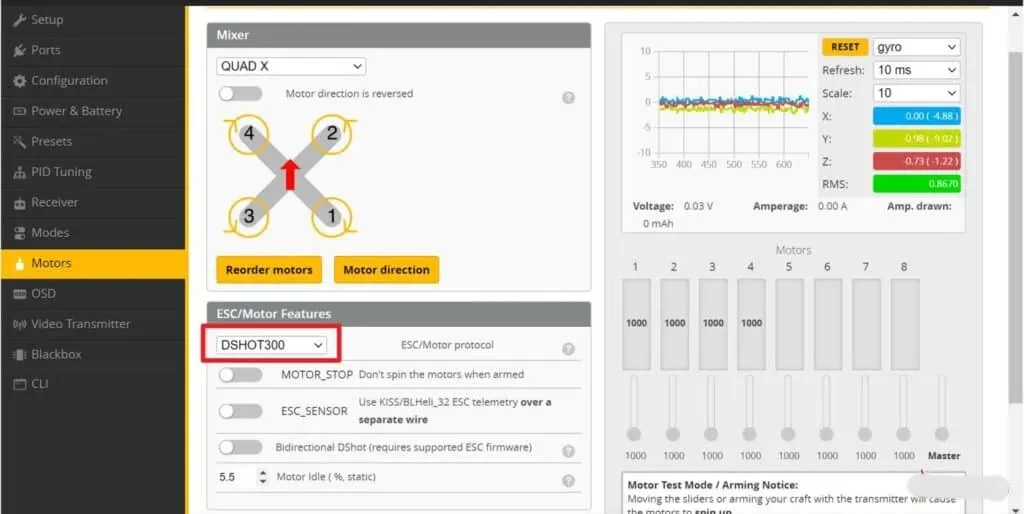This screenshot has height=514, width=1024.
Task: Open the gyro sensor dropdown
Action: pyautogui.click(x=916, y=47)
